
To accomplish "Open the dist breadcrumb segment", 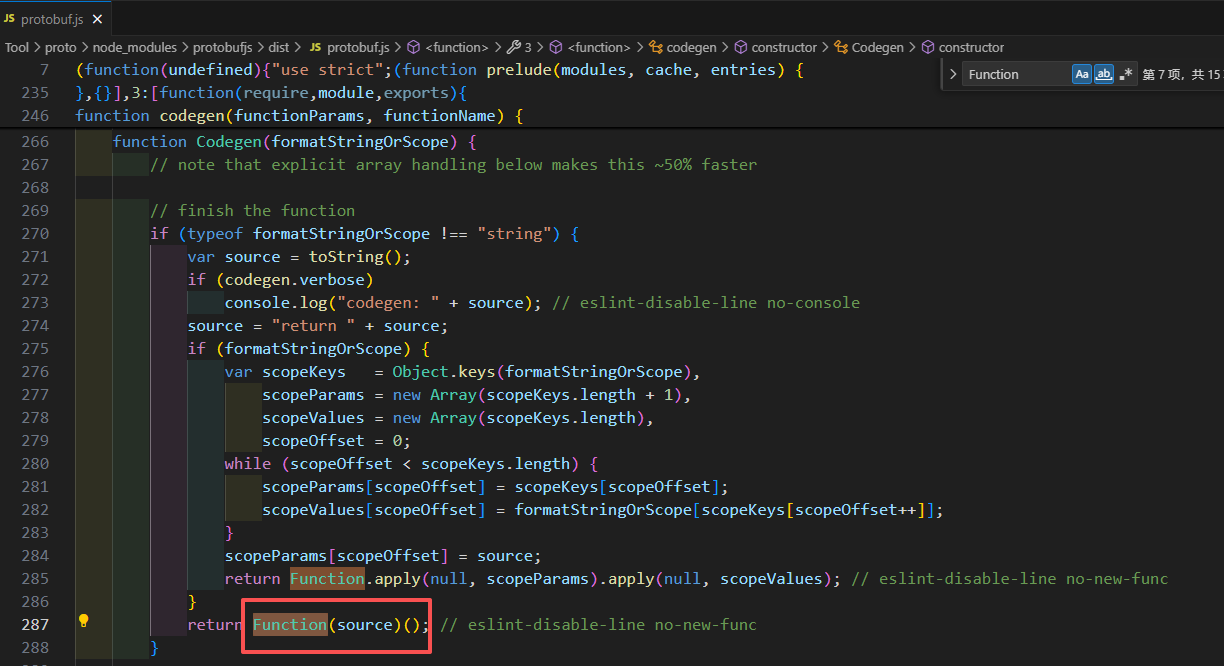I will click(279, 47).
